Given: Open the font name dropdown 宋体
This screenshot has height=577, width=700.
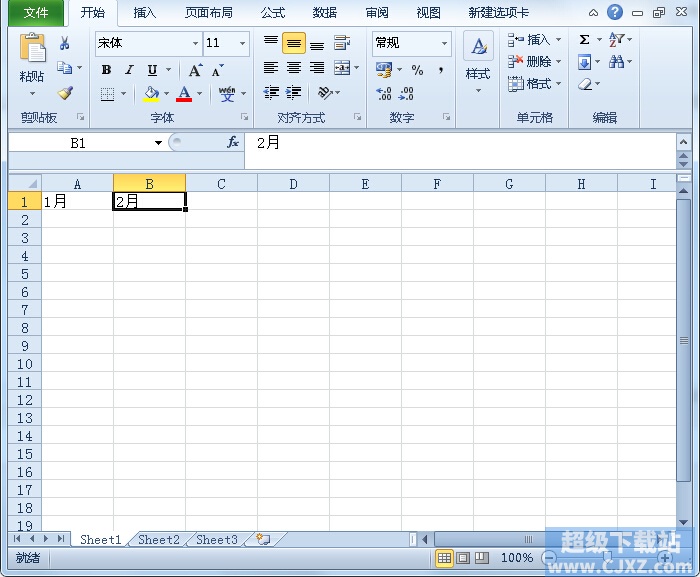Looking at the screenshot, I should (195, 43).
